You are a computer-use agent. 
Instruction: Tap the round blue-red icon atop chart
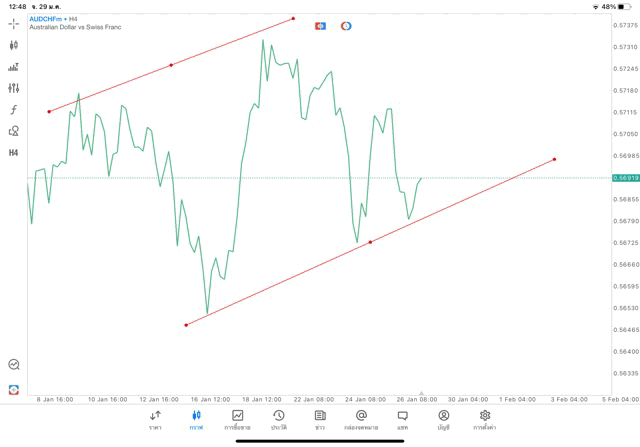pos(346,26)
